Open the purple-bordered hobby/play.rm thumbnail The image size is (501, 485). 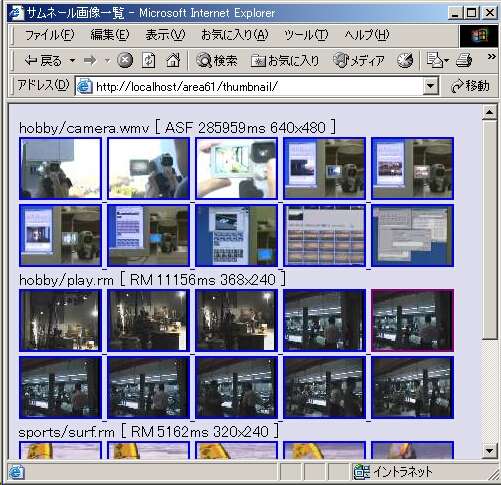coord(412,320)
